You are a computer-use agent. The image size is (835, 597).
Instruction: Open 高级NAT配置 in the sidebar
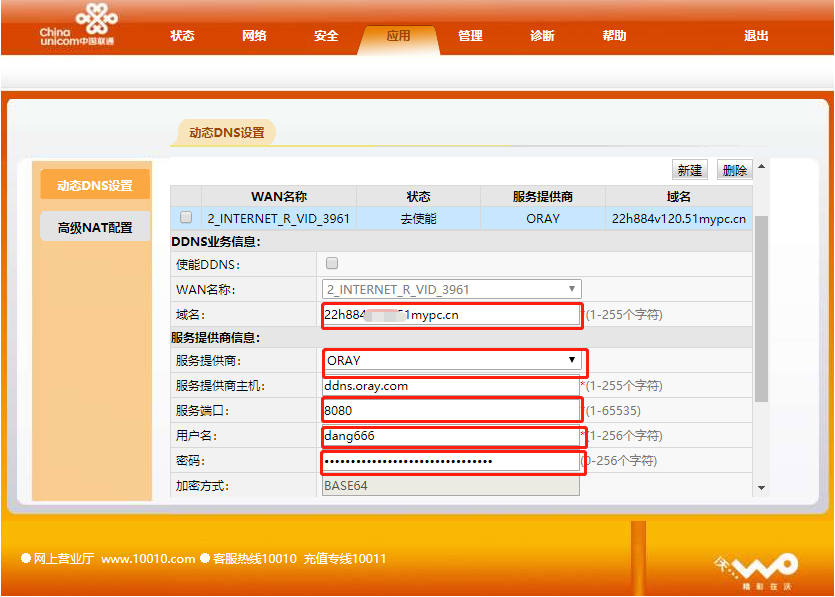(x=95, y=227)
